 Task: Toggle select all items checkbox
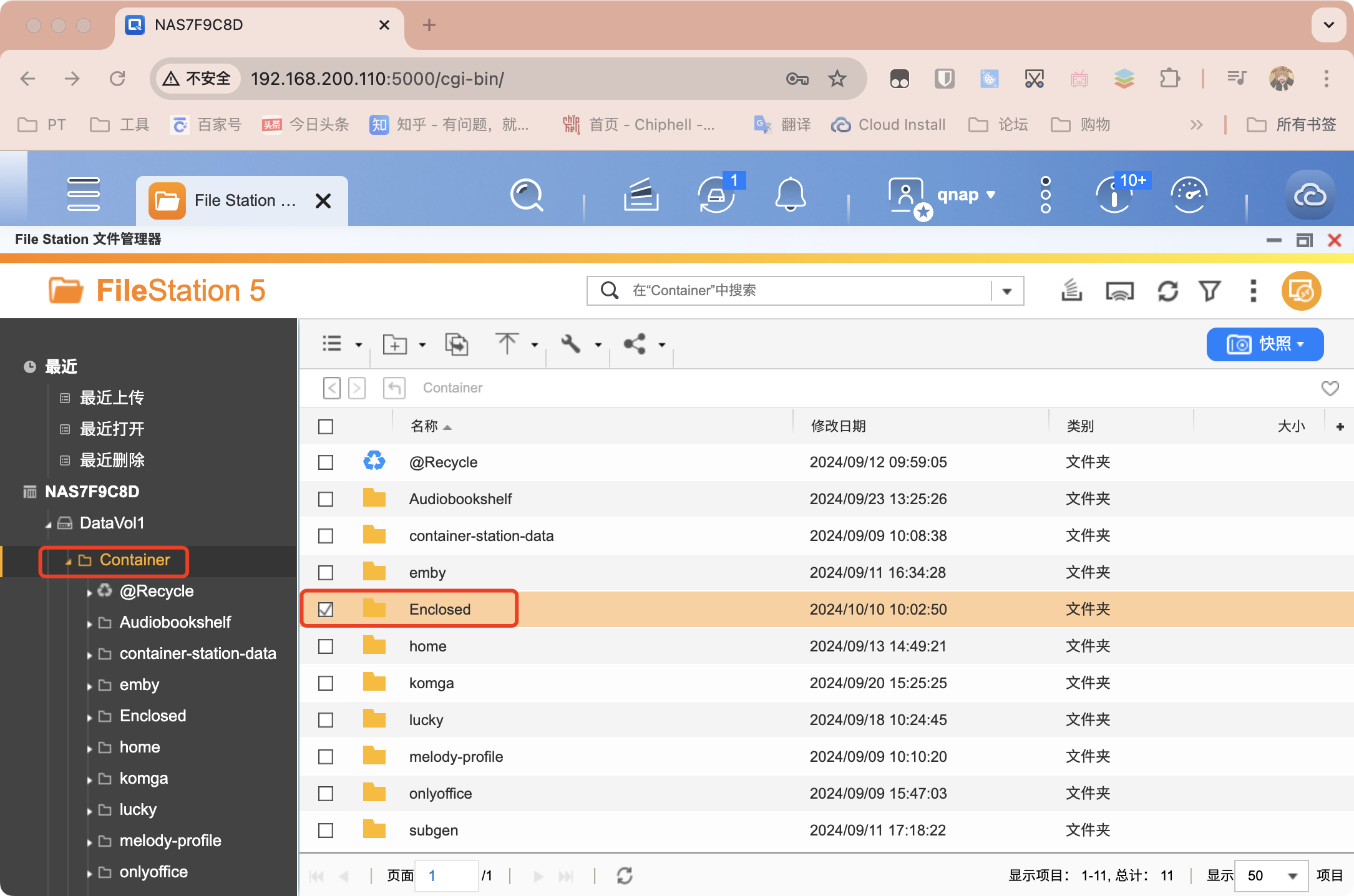tap(326, 425)
